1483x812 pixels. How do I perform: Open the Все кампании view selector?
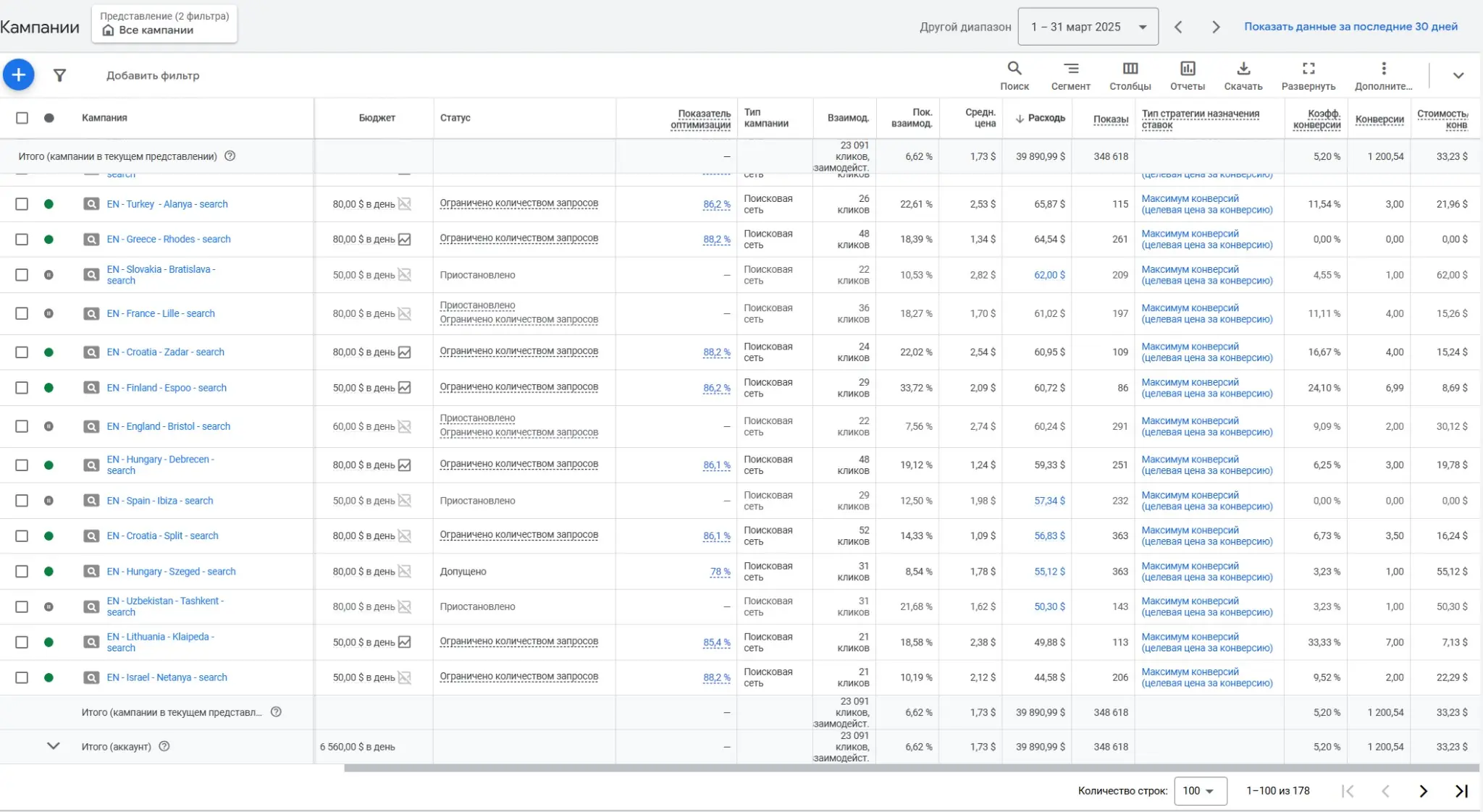(164, 24)
